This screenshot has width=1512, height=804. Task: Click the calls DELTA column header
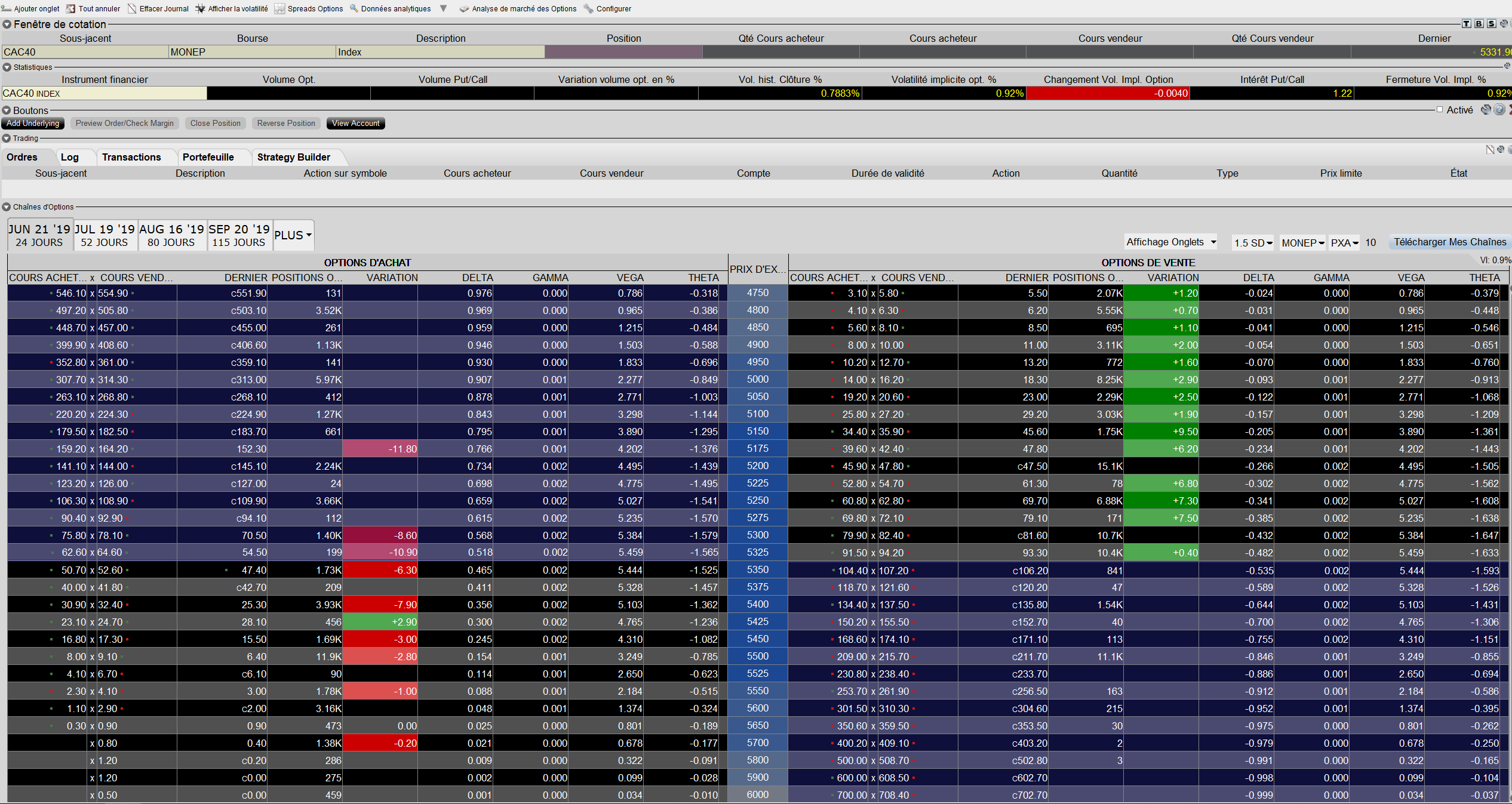coord(477,278)
